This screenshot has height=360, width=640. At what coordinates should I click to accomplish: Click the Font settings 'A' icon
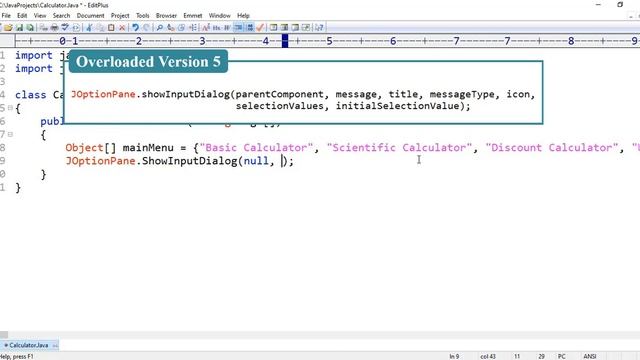tap(206, 28)
